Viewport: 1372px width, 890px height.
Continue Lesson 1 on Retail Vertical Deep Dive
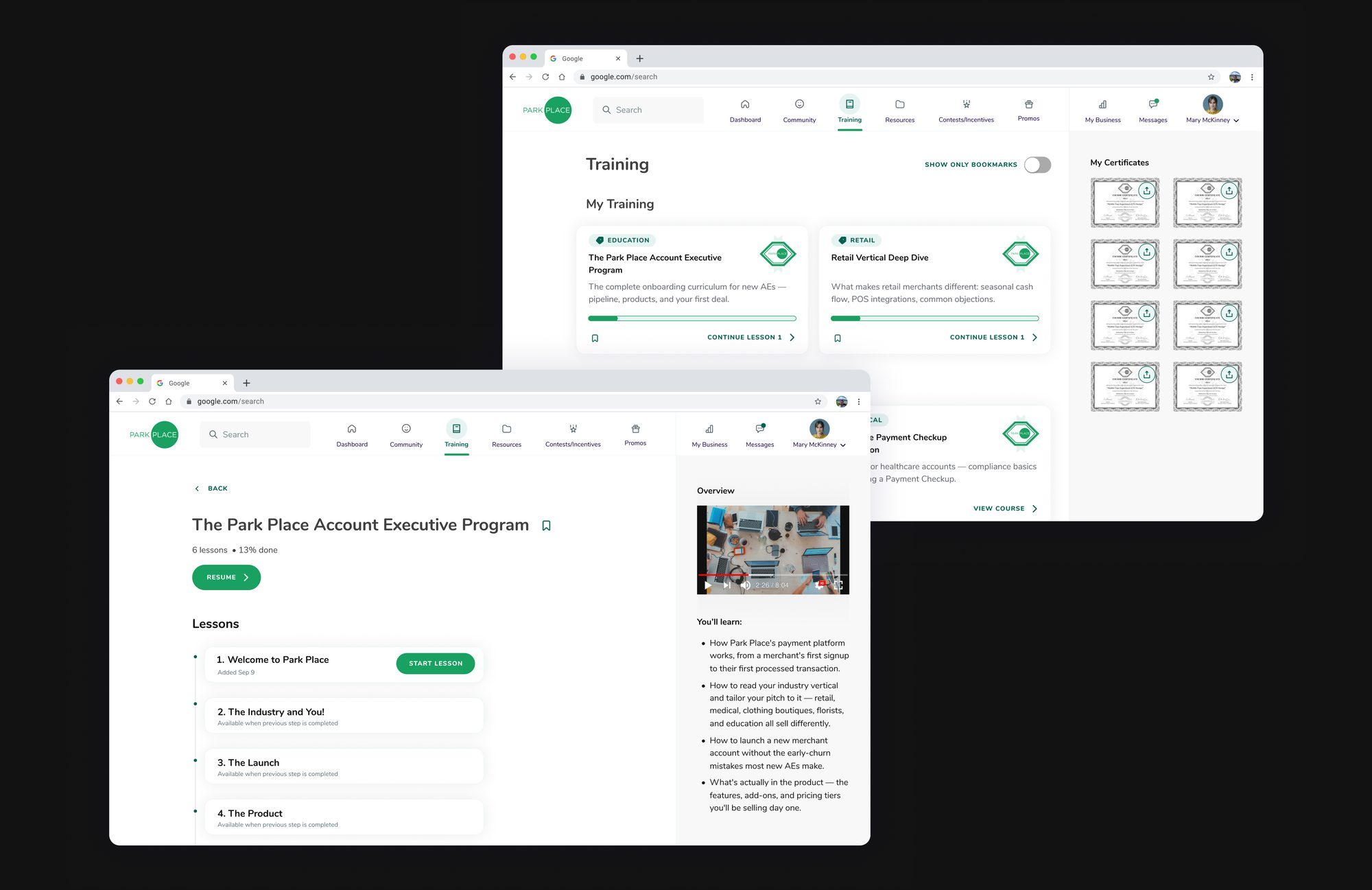point(994,338)
